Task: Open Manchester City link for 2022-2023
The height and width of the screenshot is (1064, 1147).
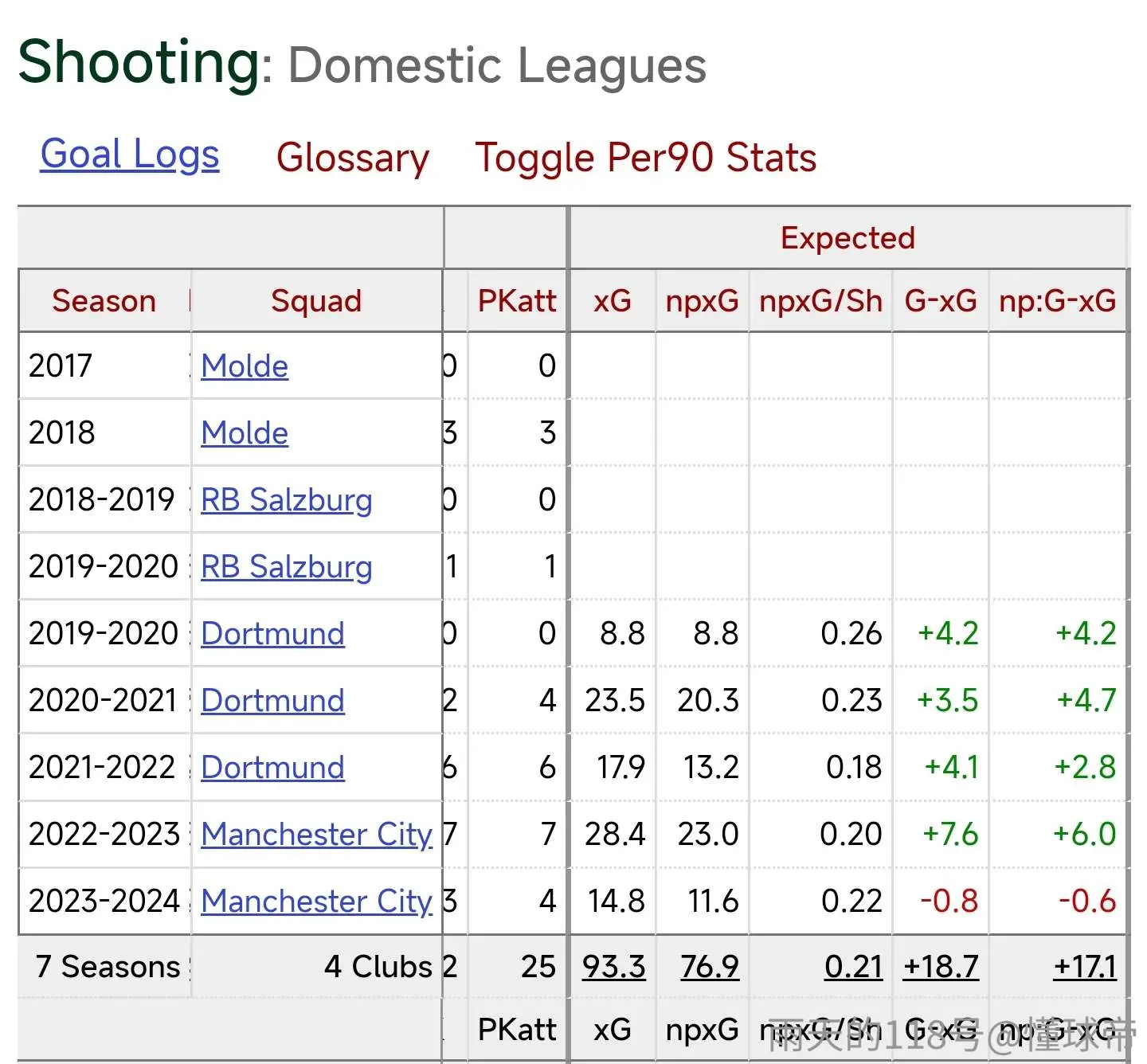Action: 317,835
